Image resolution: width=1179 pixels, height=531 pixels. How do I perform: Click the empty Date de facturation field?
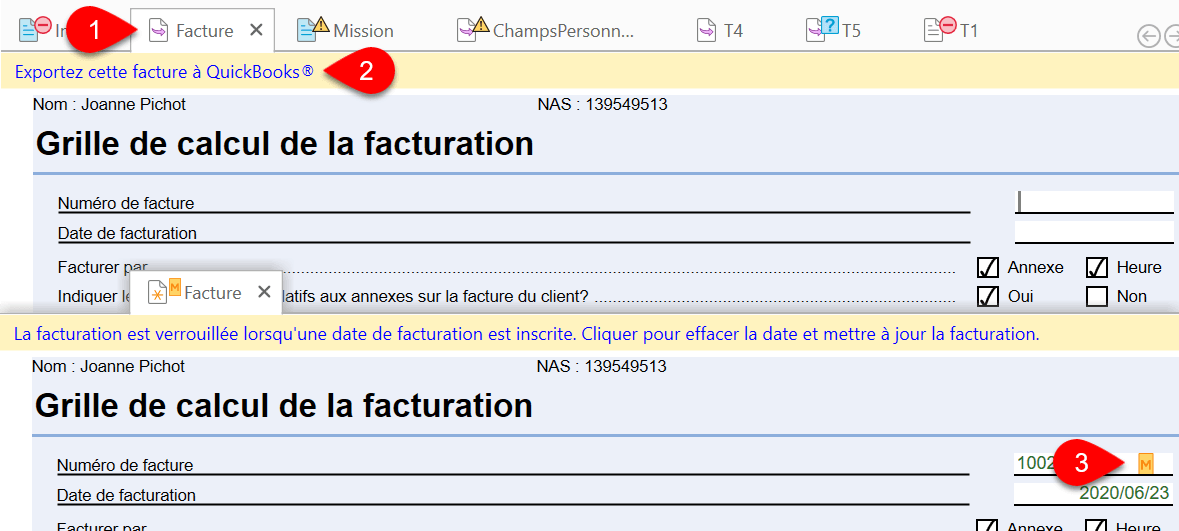click(1094, 232)
